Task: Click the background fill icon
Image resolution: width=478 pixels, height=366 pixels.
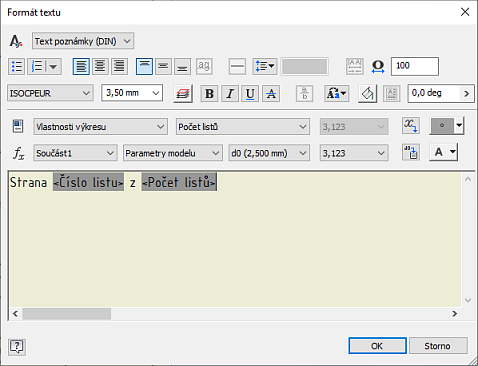Action: 367,93
